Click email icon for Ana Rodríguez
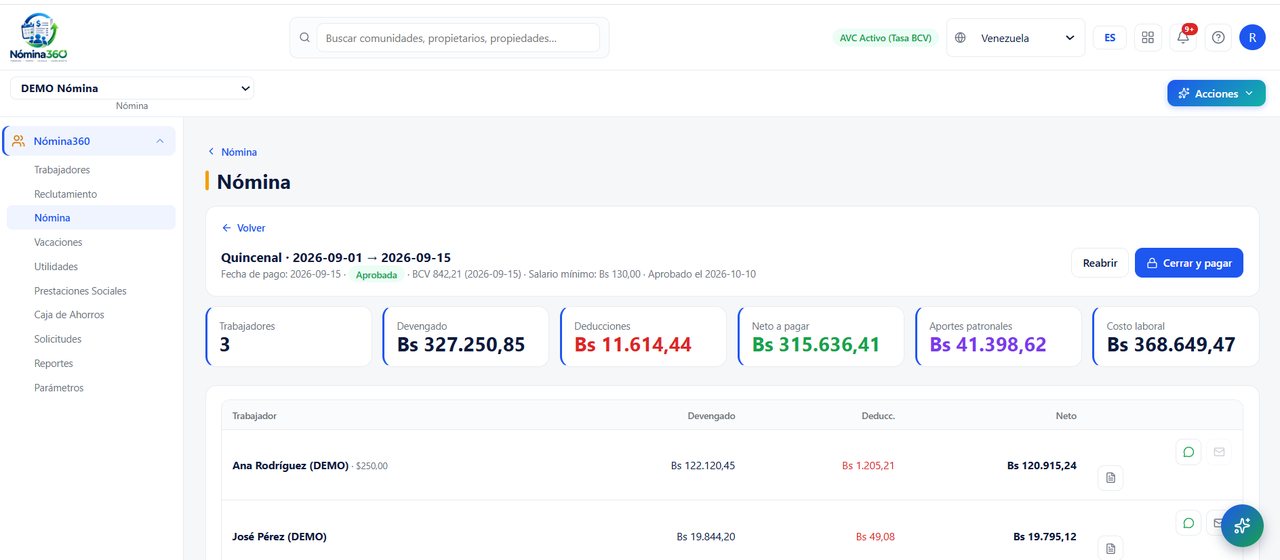1280x560 pixels. coord(1219,452)
